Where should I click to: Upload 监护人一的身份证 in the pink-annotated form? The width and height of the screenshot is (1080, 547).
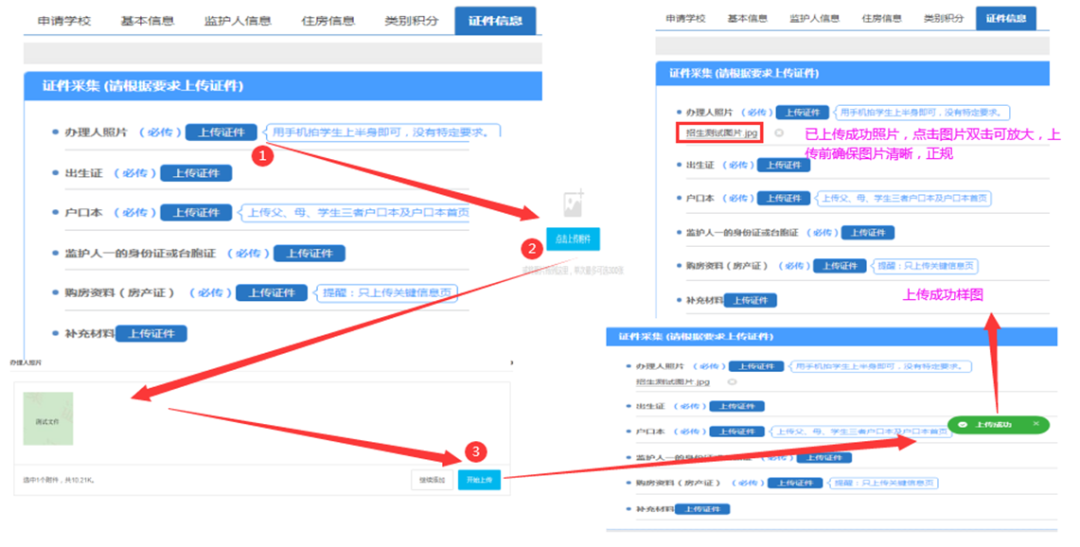point(868,233)
